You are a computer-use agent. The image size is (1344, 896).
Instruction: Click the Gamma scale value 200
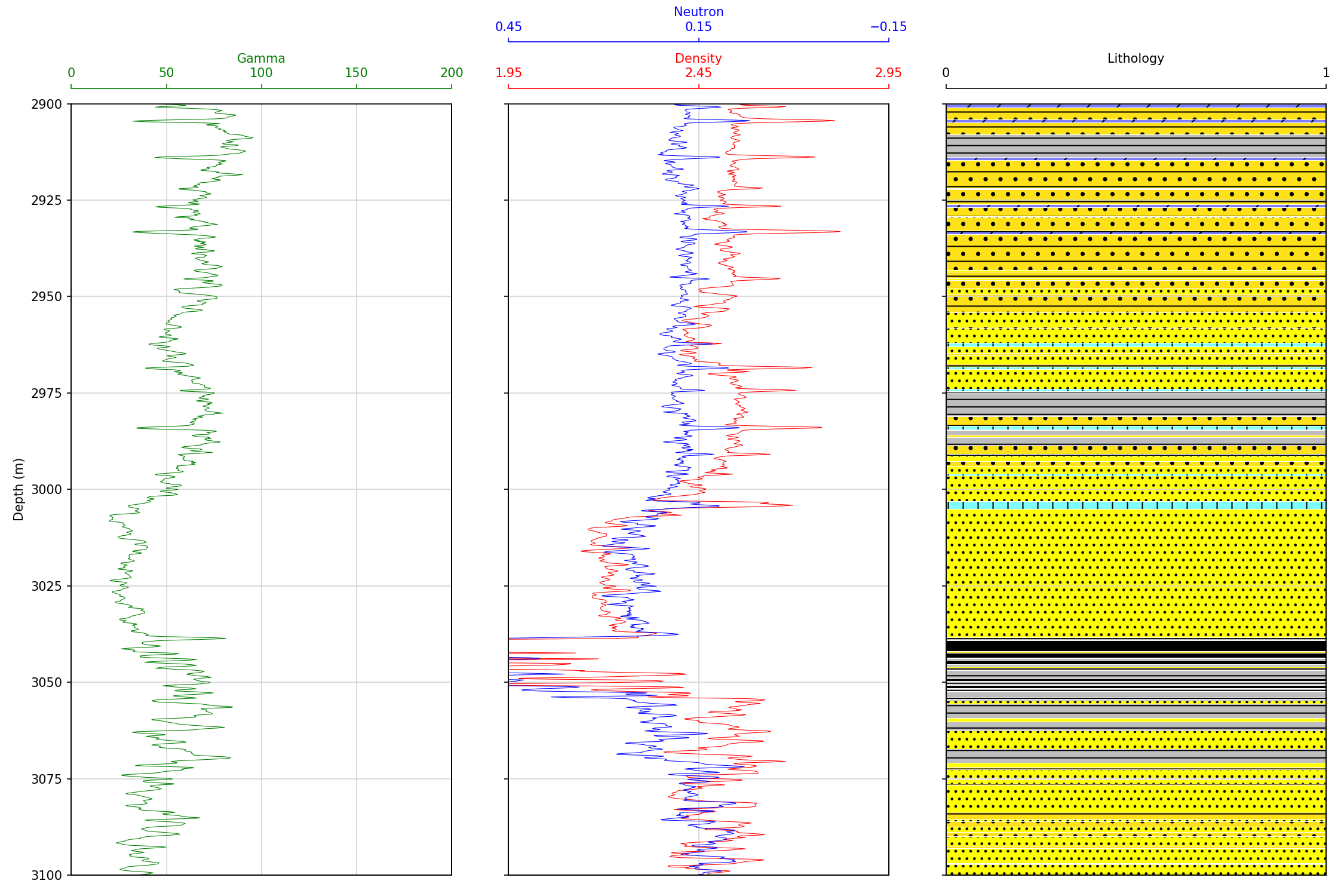point(452,73)
